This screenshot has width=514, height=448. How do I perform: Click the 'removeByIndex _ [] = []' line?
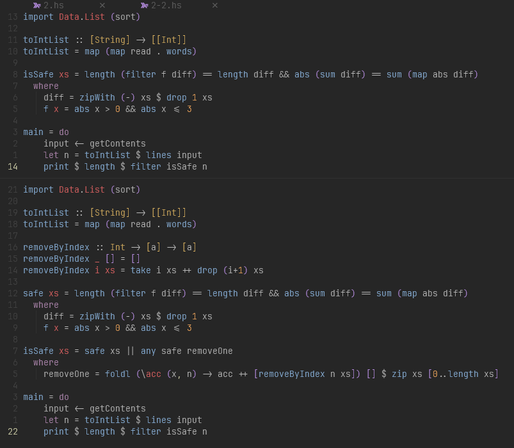coord(82,259)
